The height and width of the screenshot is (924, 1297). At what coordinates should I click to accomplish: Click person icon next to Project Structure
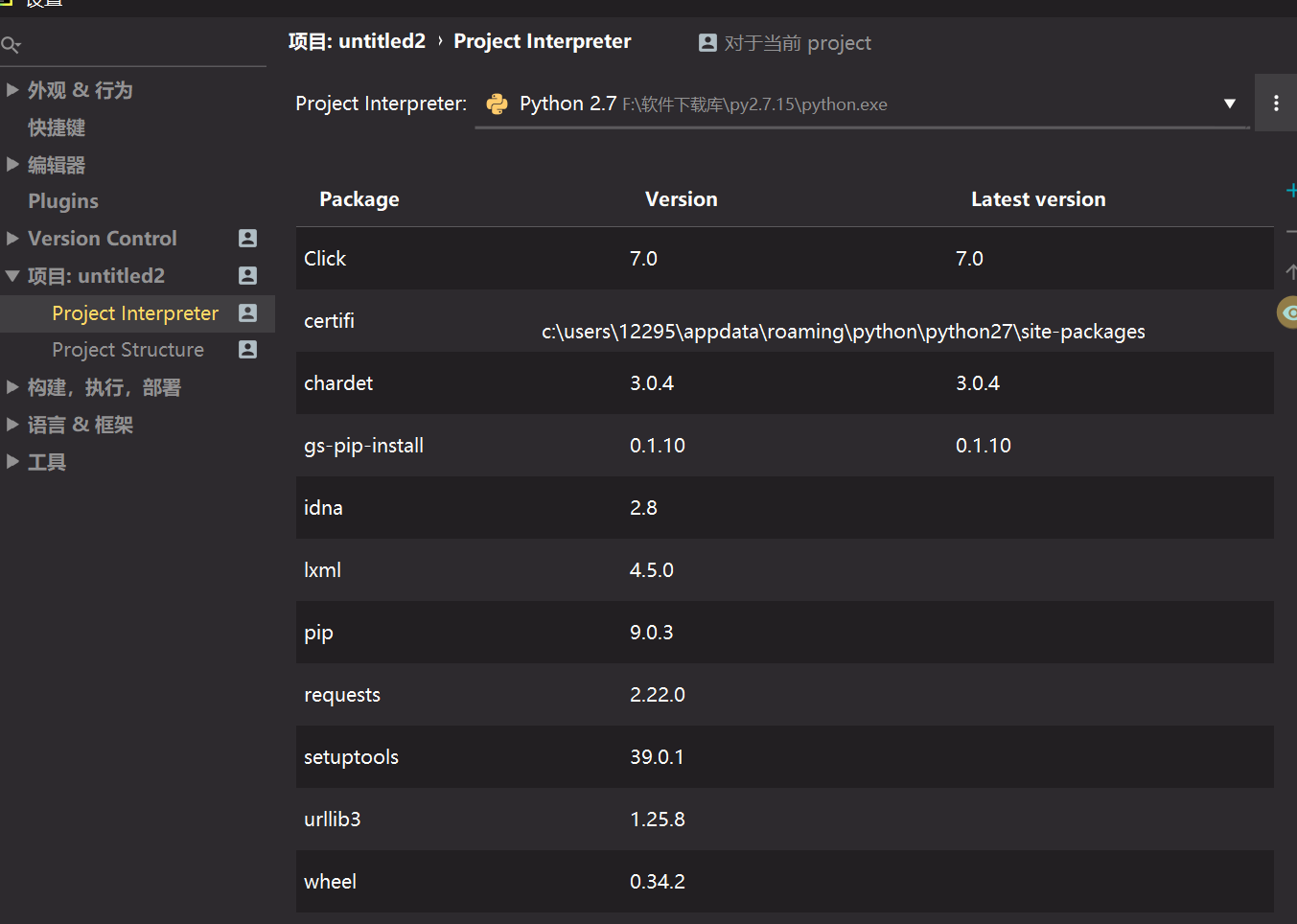[248, 349]
